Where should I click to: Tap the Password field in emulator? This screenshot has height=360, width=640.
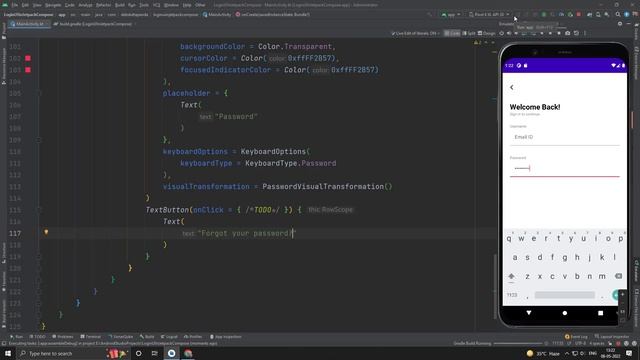(x=564, y=168)
